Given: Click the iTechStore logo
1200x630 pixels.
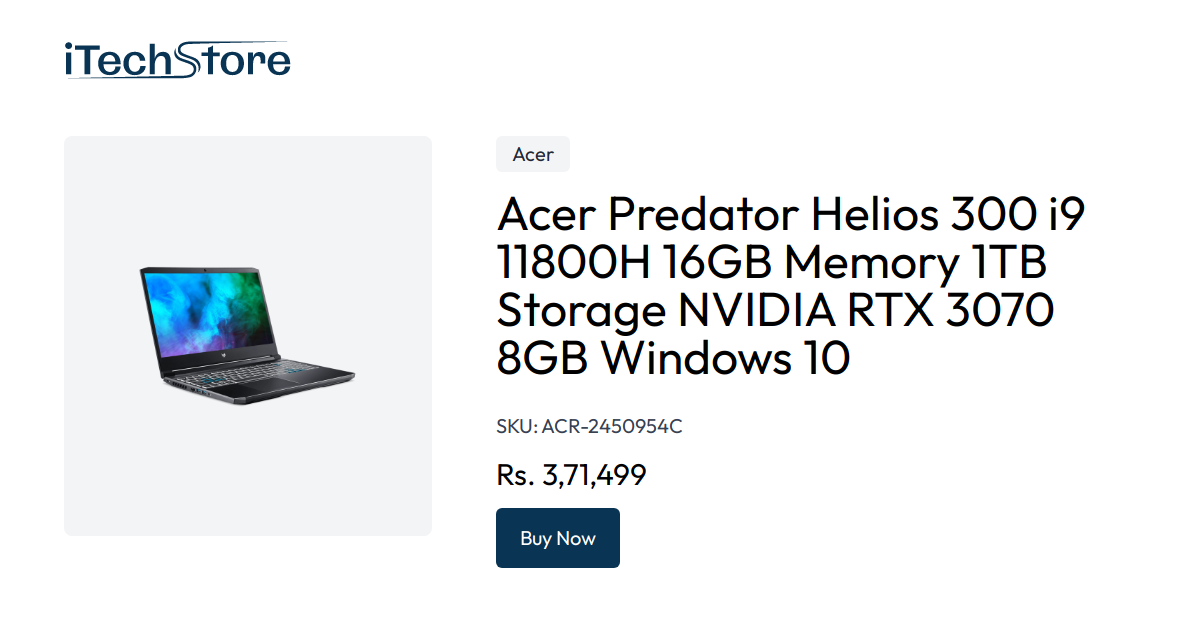Looking at the screenshot, I should click(175, 58).
